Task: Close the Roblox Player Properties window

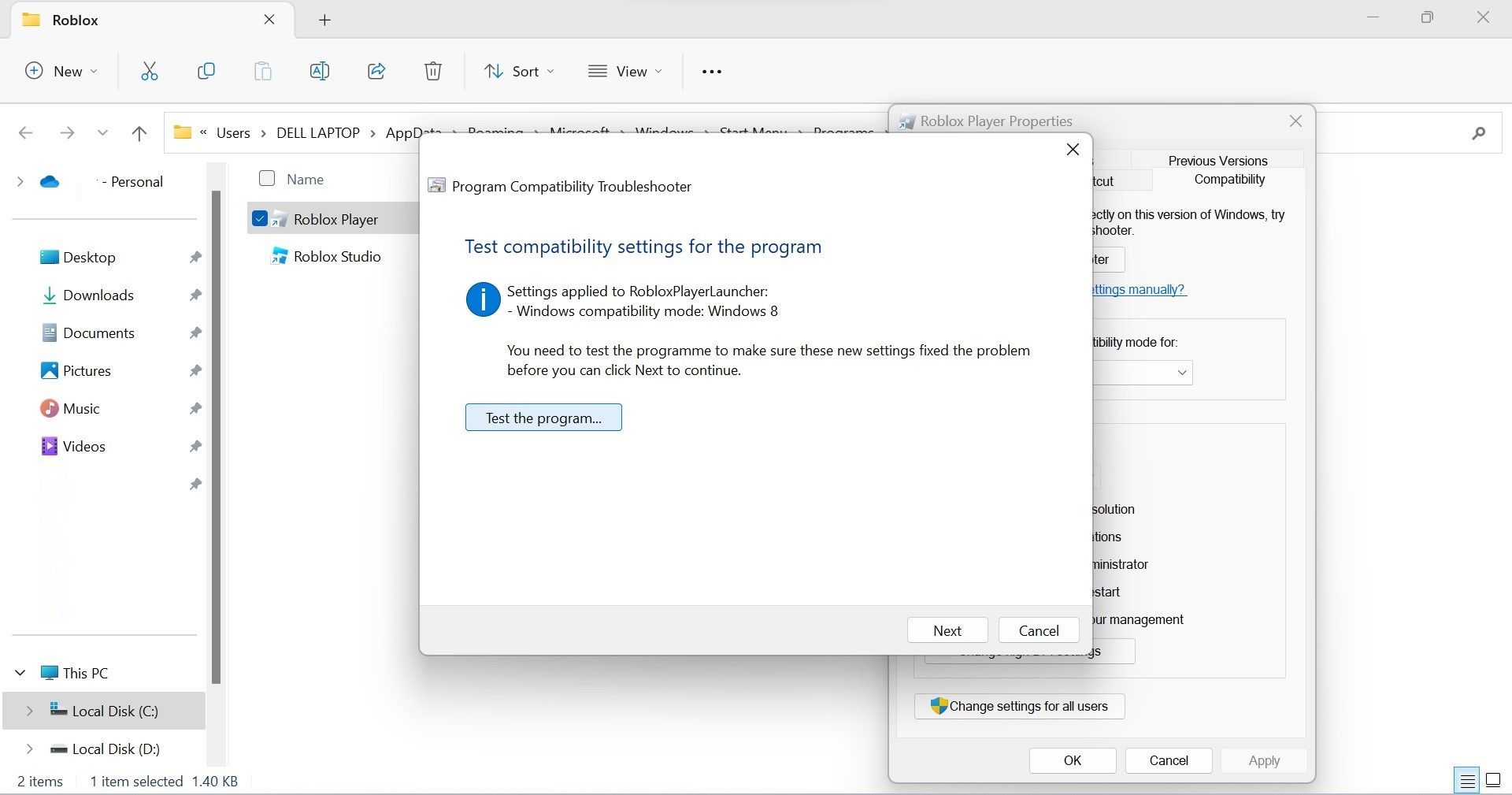Action: click(1295, 121)
